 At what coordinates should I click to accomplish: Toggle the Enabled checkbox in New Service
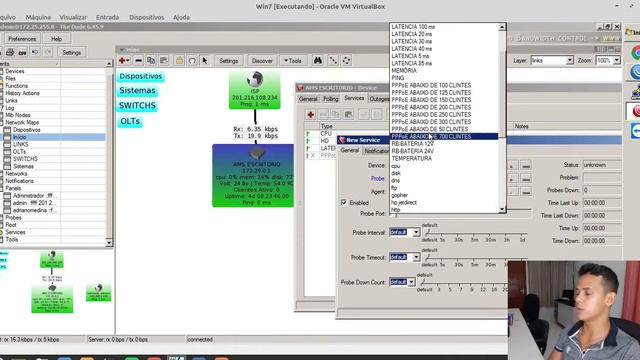(x=344, y=202)
